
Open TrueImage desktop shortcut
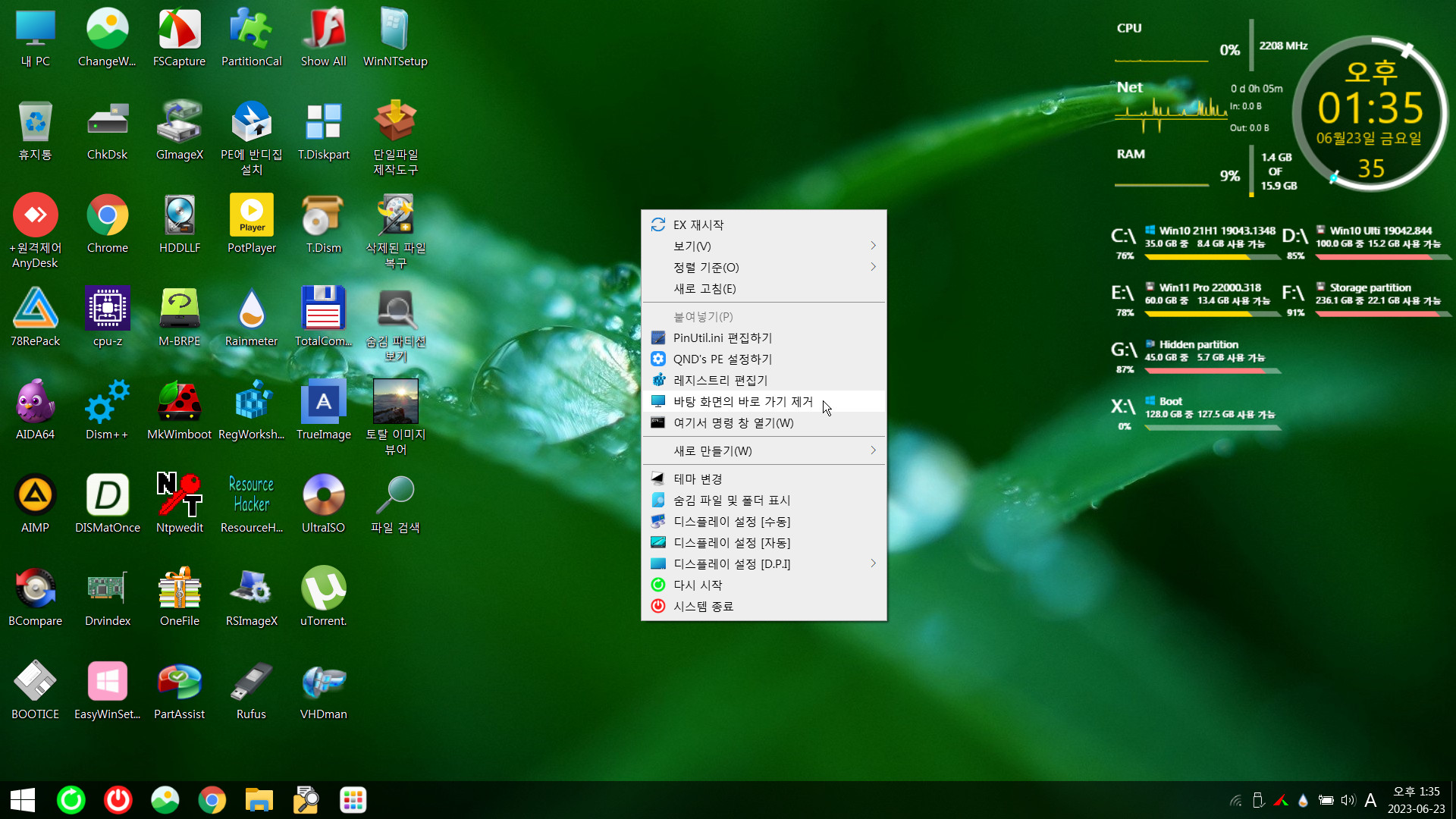(323, 410)
